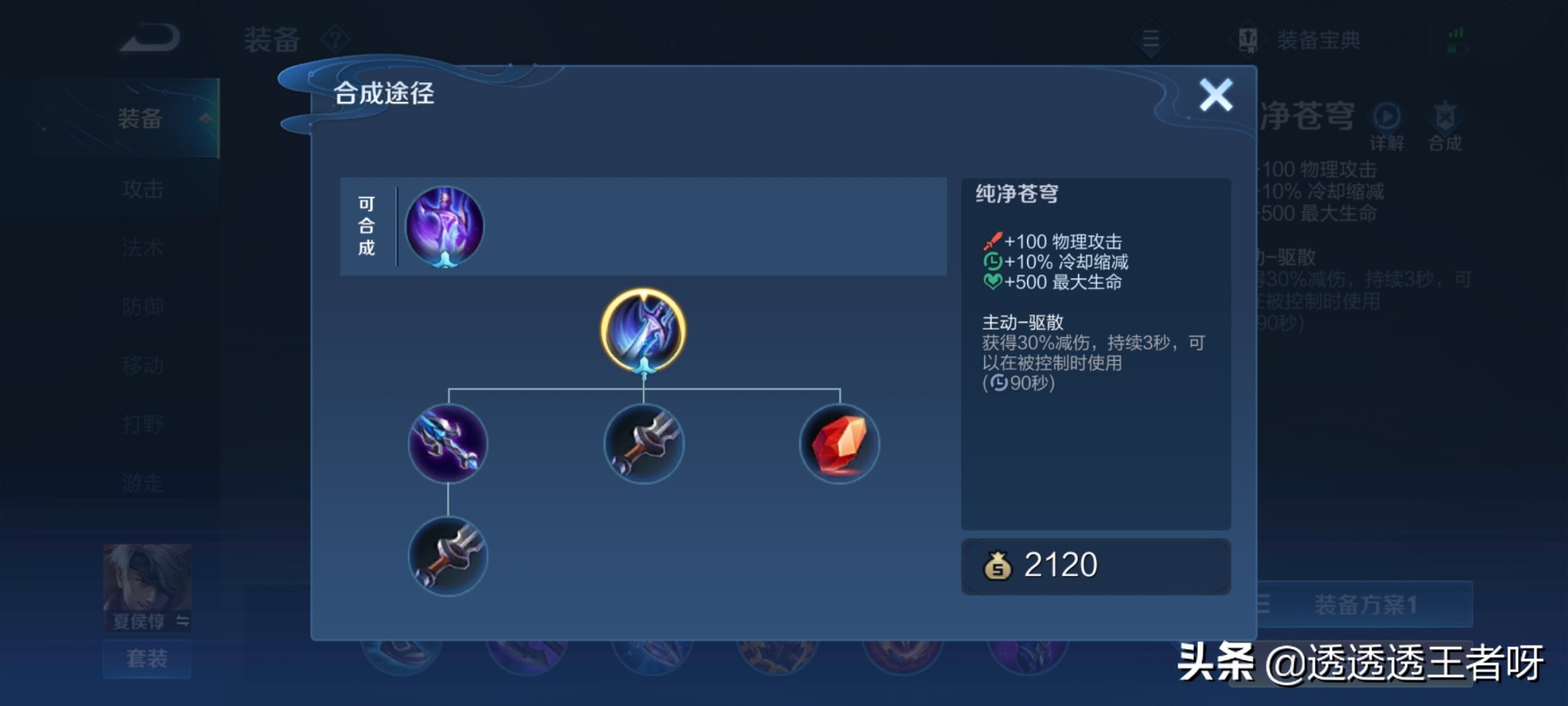Click the 合成 synthesis icon at top right
Screen dimensions: 1568x706
click(x=1445, y=126)
